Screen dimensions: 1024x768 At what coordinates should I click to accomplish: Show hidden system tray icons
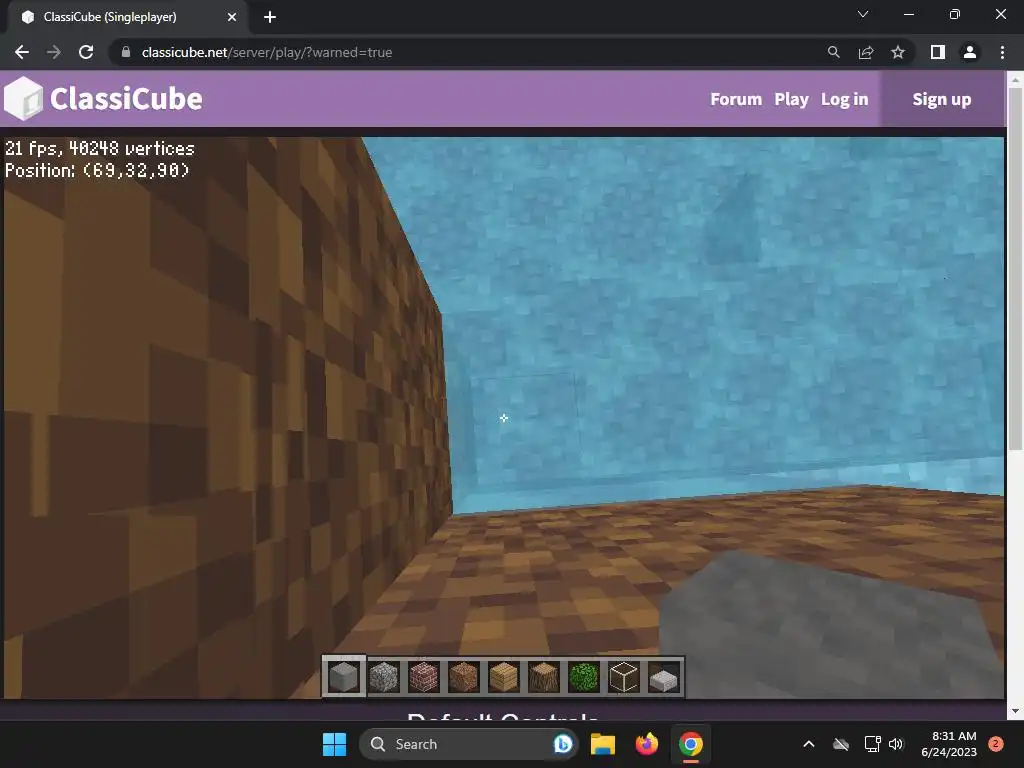pyautogui.click(x=808, y=744)
